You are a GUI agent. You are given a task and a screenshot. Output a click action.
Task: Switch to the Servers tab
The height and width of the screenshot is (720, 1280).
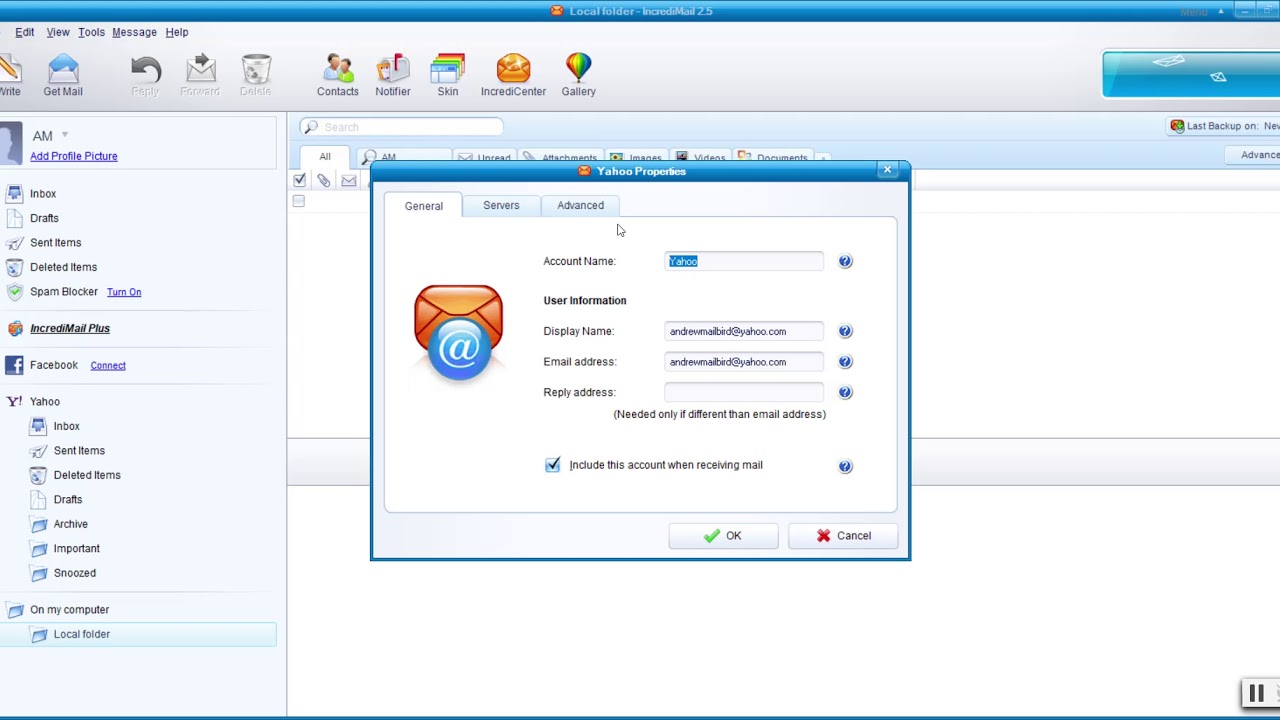[501, 205]
